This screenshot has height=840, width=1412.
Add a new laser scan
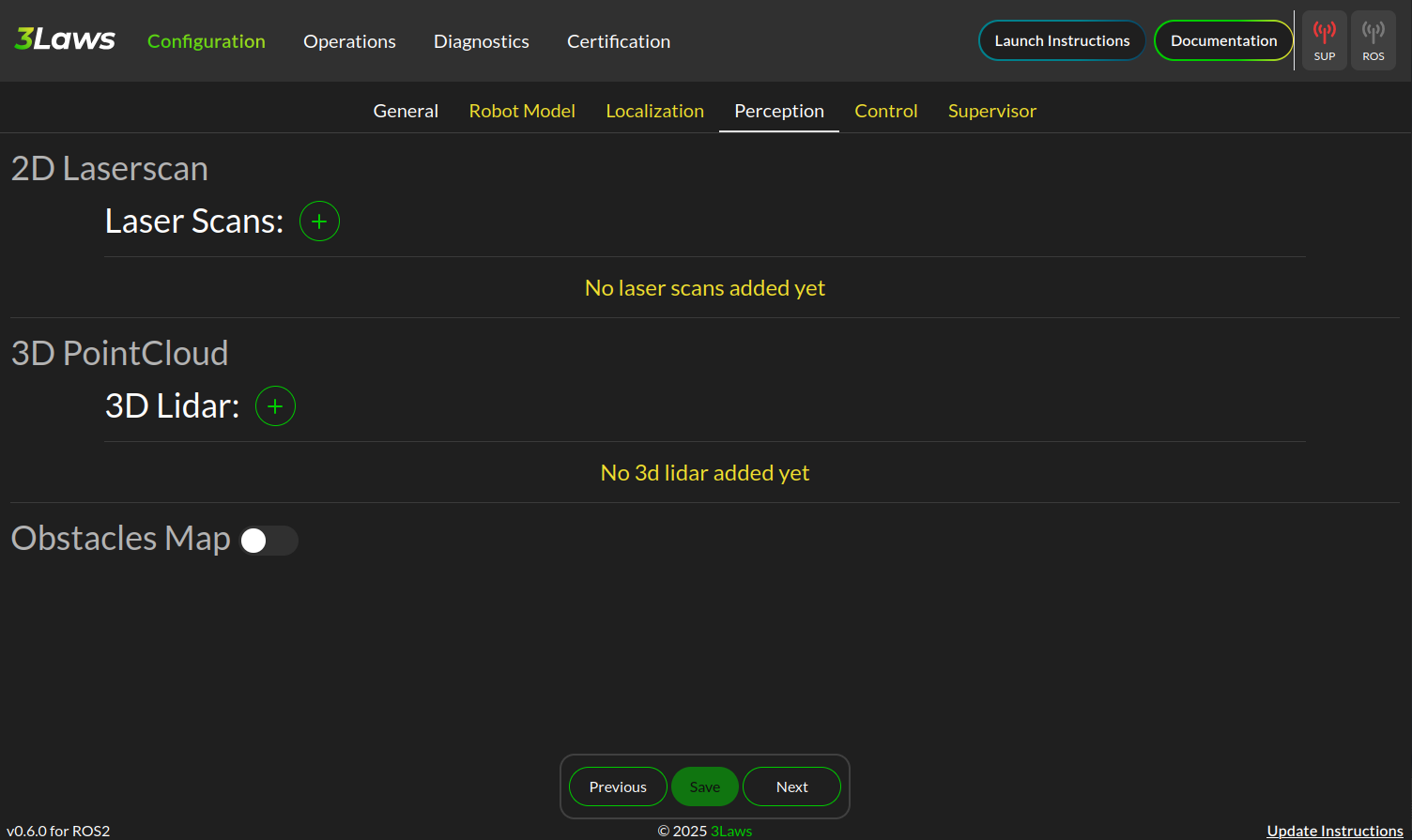coord(319,221)
